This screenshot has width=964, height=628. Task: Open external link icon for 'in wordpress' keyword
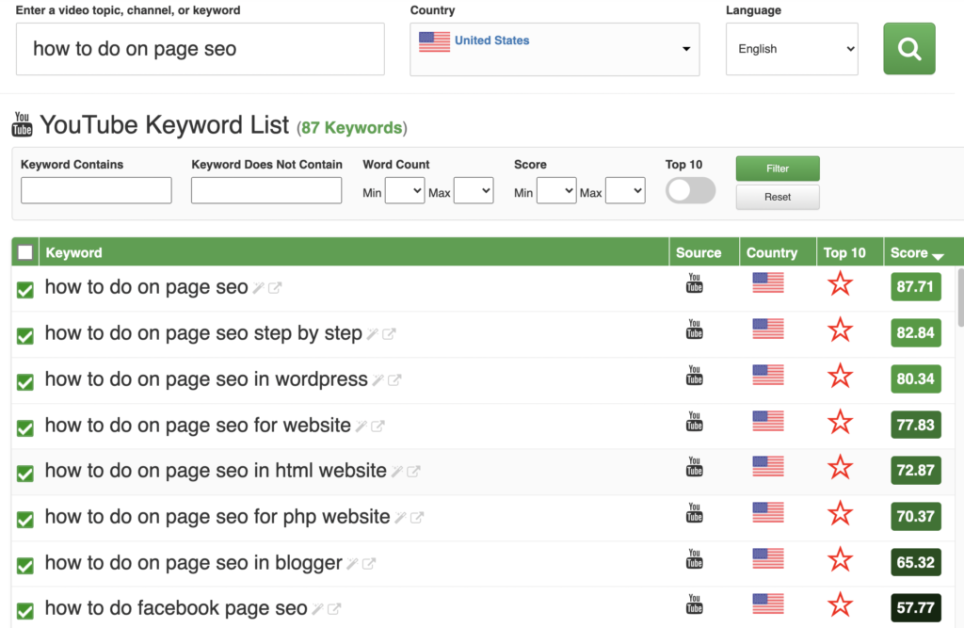394,380
